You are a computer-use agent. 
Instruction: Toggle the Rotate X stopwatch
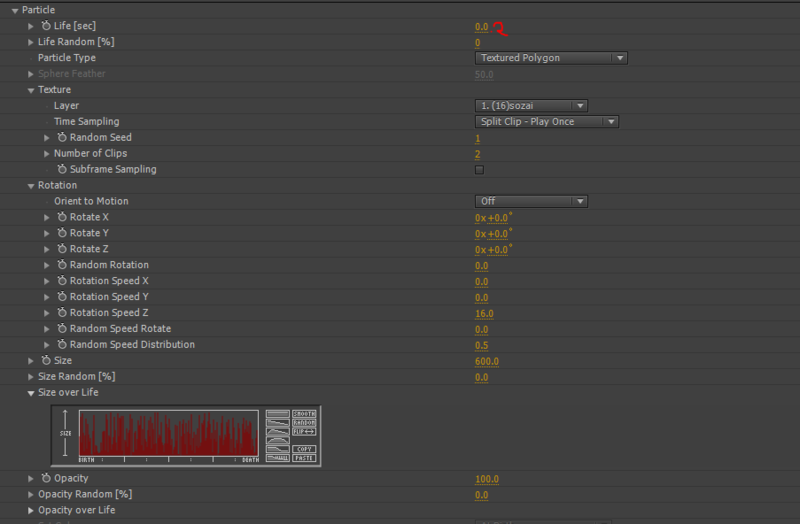(x=62, y=217)
